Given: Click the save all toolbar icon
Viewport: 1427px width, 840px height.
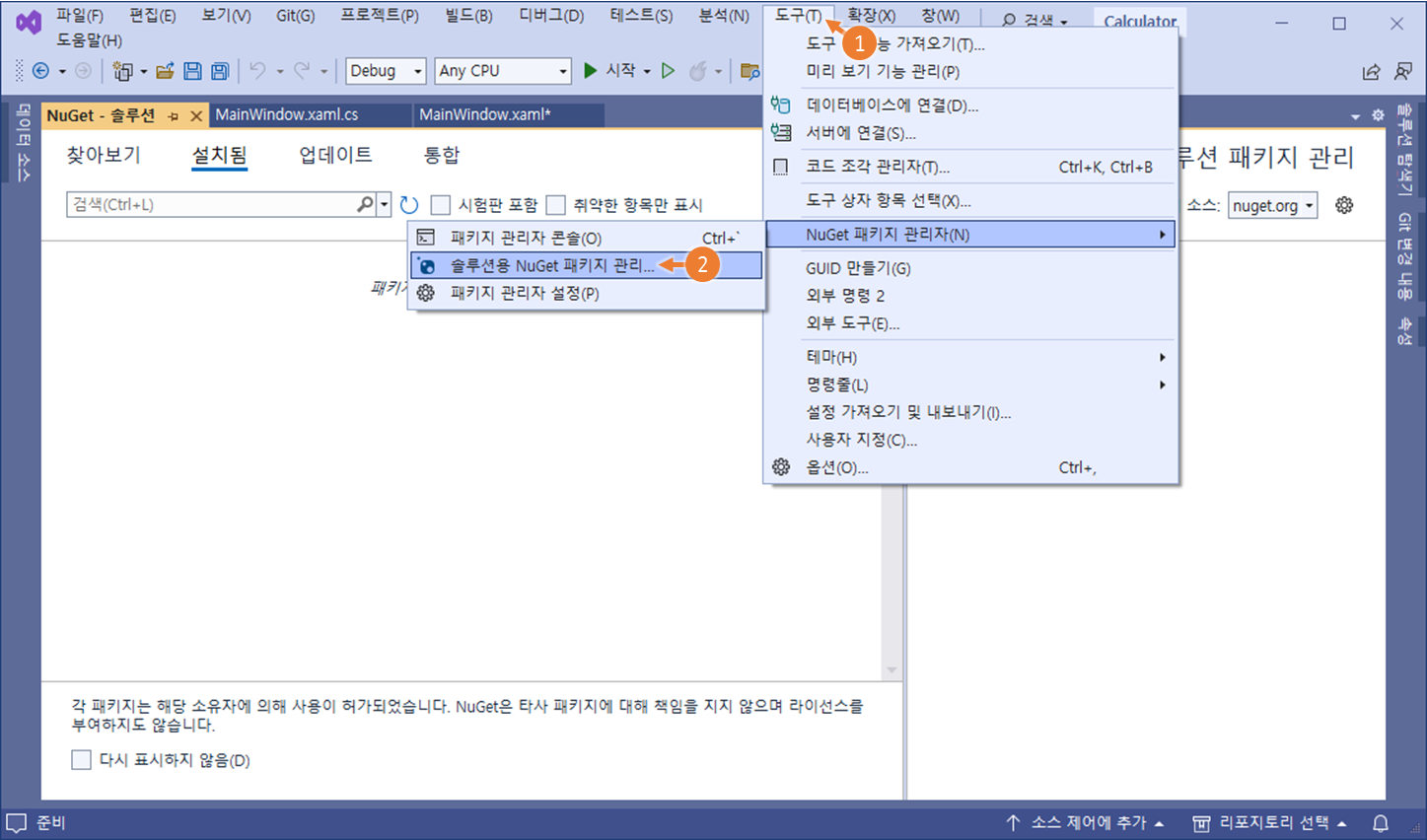Looking at the screenshot, I should tap(220, 71).
